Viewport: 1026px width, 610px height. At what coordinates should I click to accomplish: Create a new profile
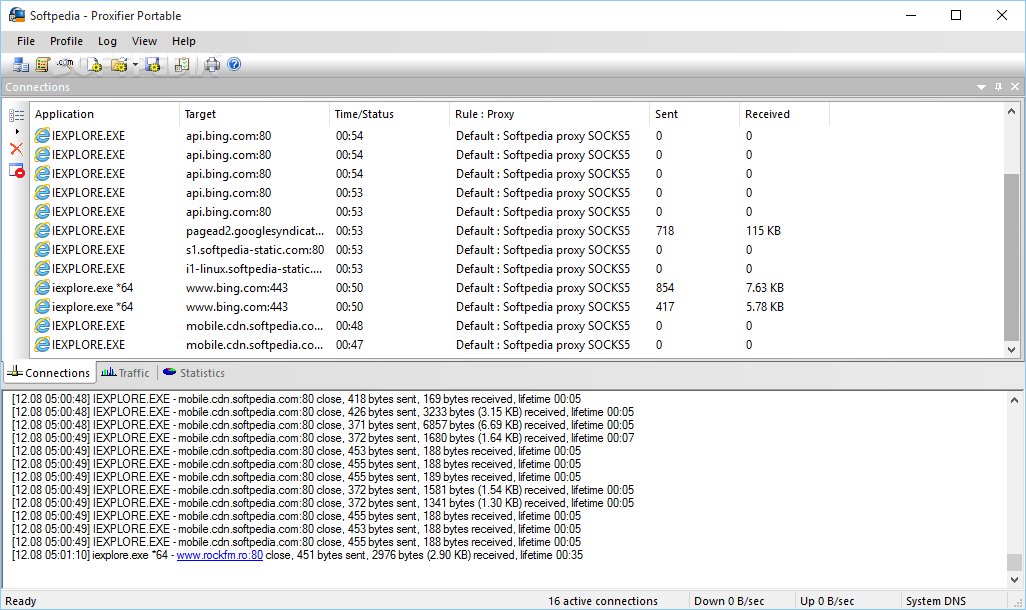(x=95, y=64)
